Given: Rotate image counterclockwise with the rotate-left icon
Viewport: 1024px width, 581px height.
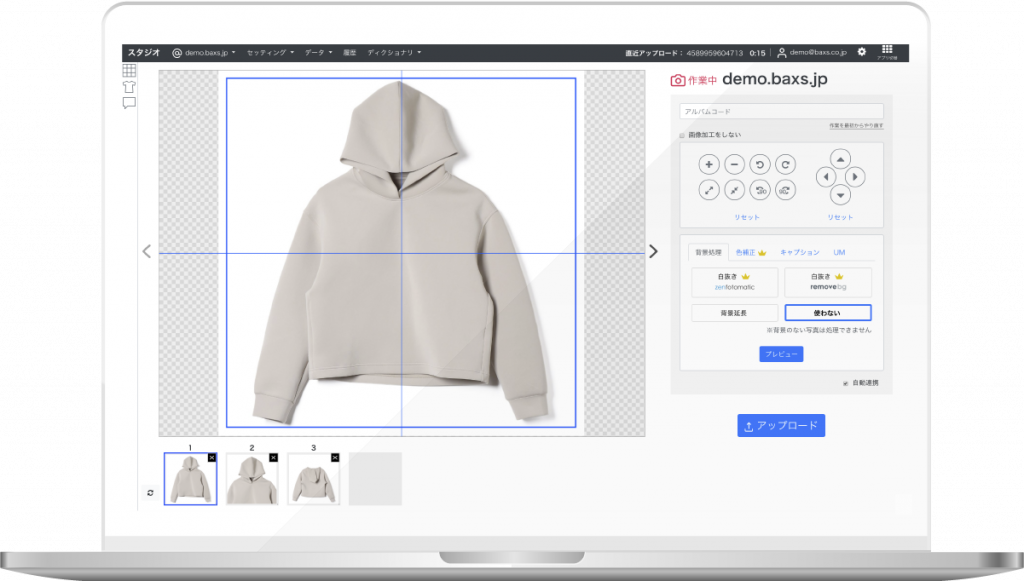Looking at the screenshot, I should (760, 164).
